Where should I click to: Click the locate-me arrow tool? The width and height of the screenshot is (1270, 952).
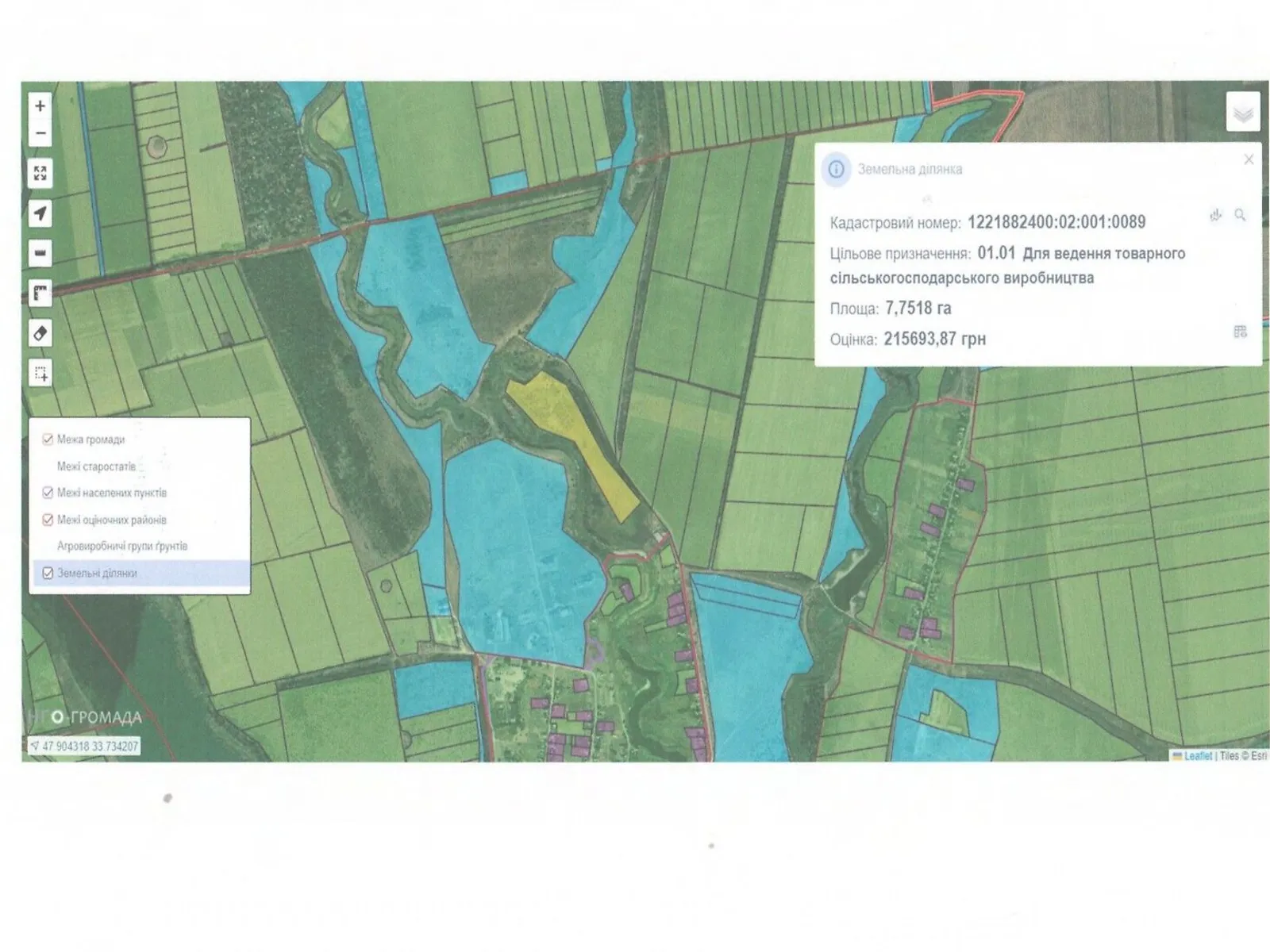coord(40,213)
